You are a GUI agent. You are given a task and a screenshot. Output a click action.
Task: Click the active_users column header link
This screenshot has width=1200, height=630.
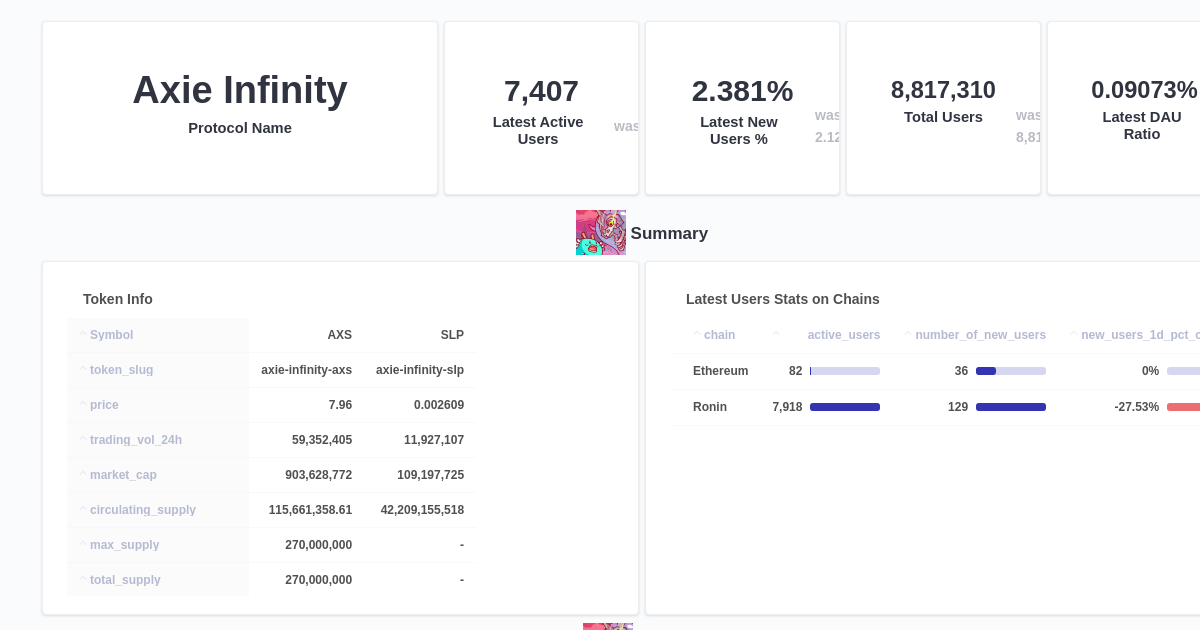(843, 334)
